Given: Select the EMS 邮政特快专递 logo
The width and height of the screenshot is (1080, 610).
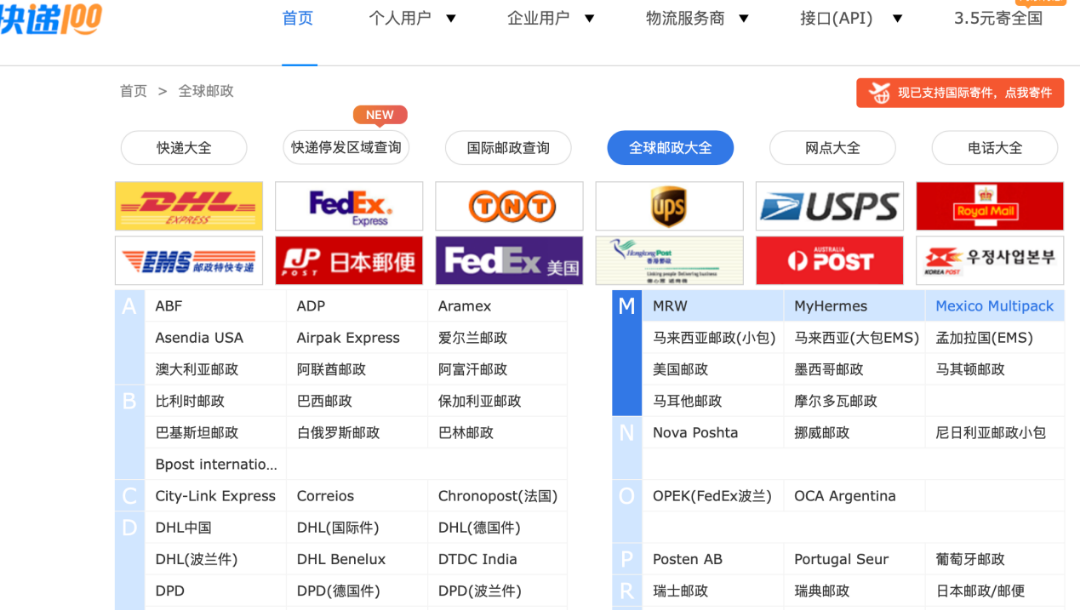Looking at the screenshot, I should (x=188, y=260).
